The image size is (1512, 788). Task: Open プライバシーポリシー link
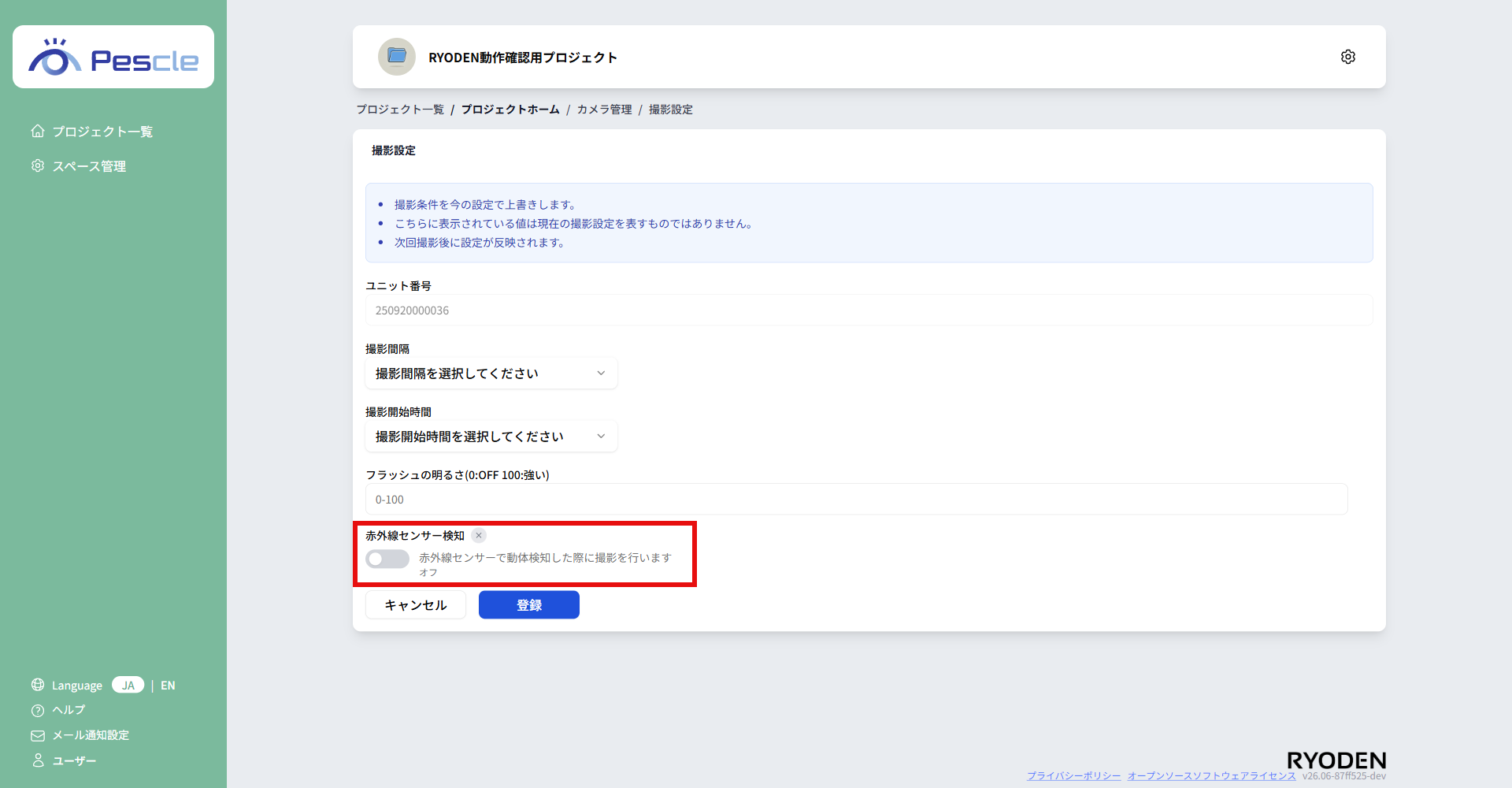pyautogui.click(x=1074, y=776)
